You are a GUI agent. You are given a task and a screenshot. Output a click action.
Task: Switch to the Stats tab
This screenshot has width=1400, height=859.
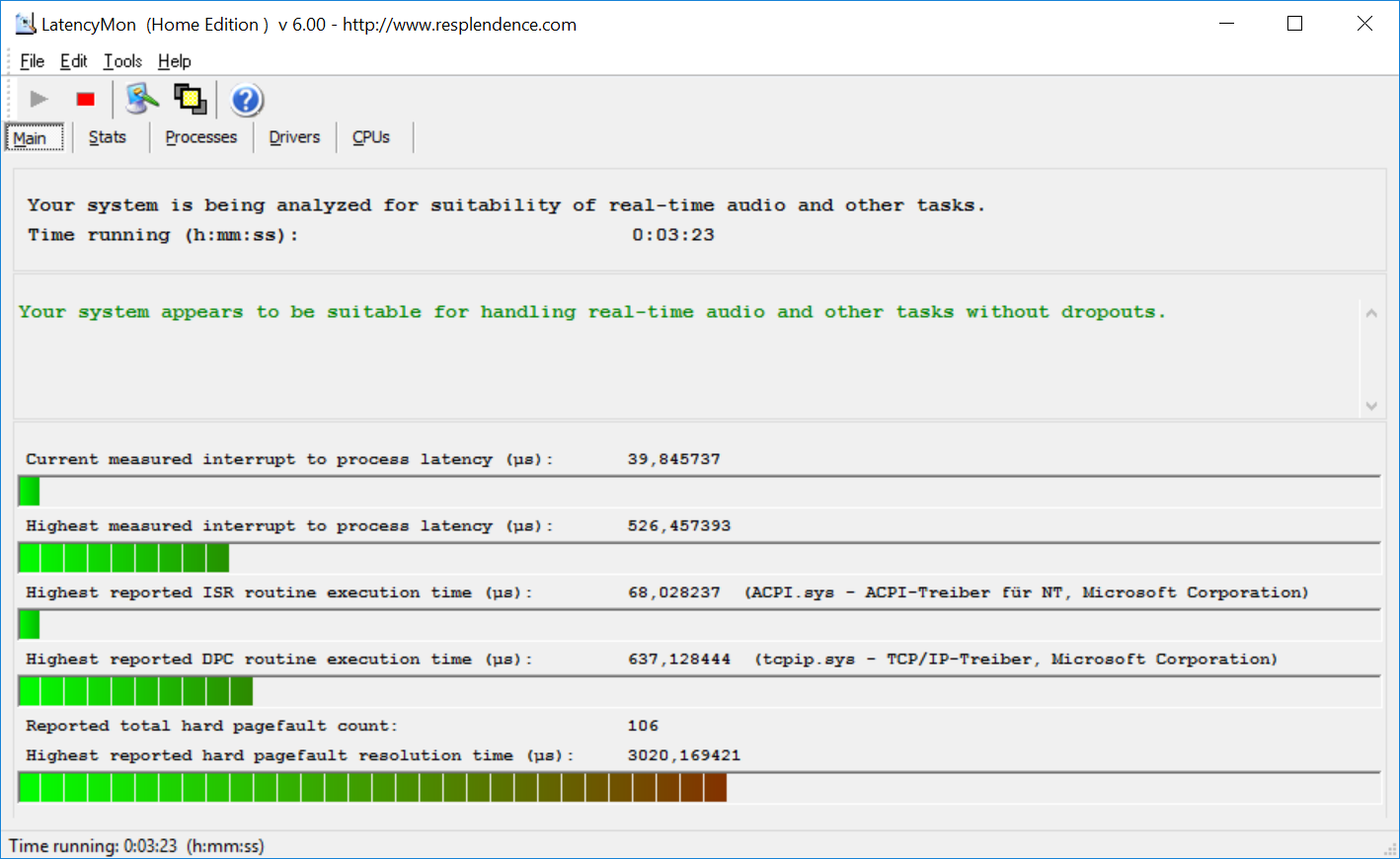tap(108, 137)
